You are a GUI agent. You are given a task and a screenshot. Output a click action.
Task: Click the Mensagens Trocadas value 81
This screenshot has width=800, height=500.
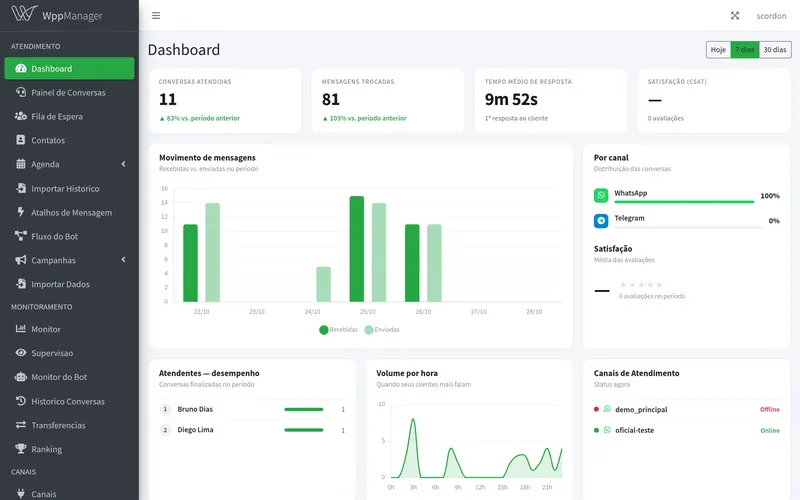coord(331,99)
